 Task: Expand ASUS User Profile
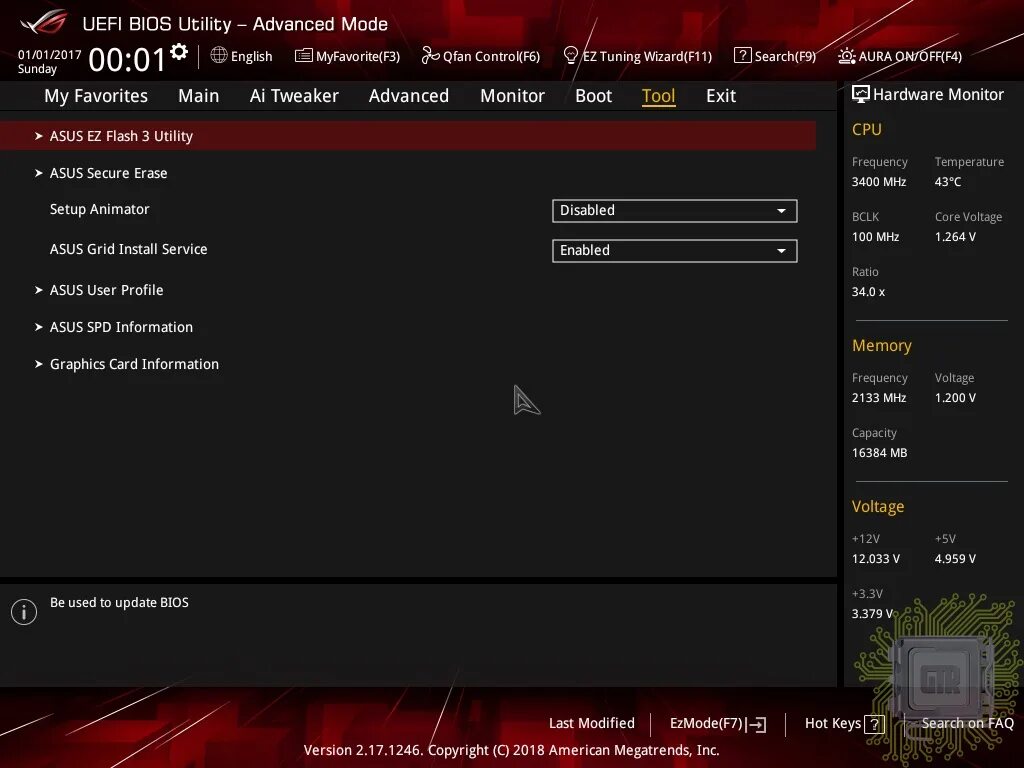[x=106, y=290]
